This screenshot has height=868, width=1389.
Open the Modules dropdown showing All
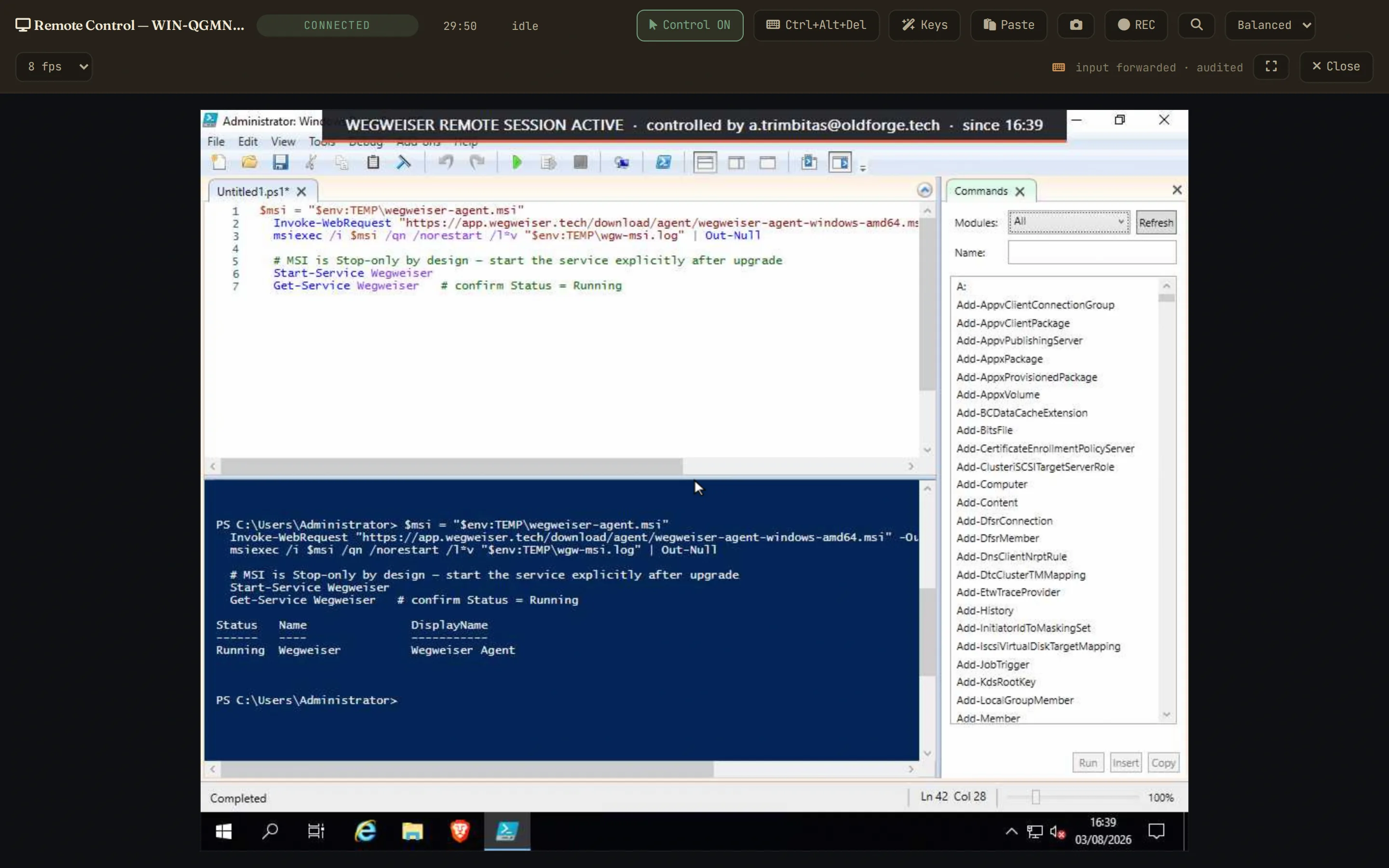(1069, 222)
